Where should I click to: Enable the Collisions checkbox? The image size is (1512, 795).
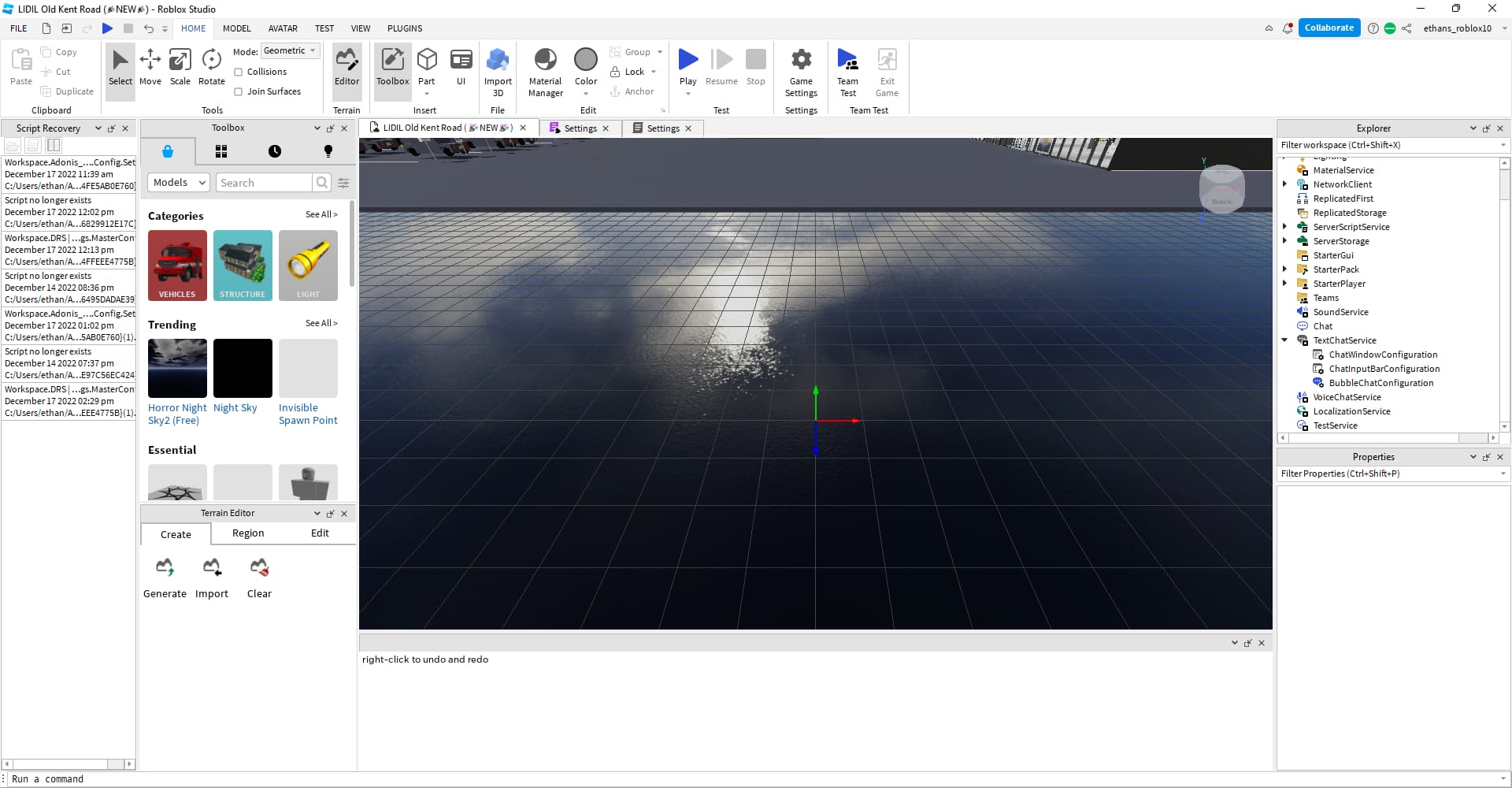pos(239,72)
